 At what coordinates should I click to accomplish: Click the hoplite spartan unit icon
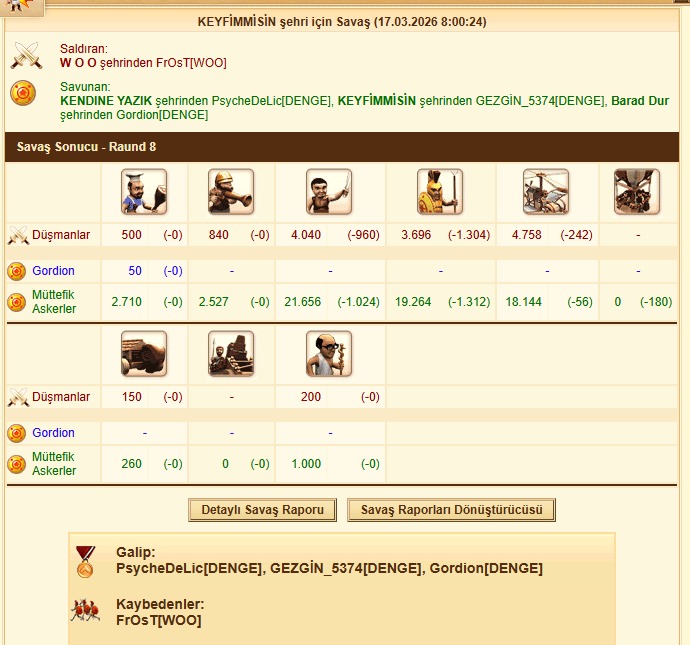point(440,192)
